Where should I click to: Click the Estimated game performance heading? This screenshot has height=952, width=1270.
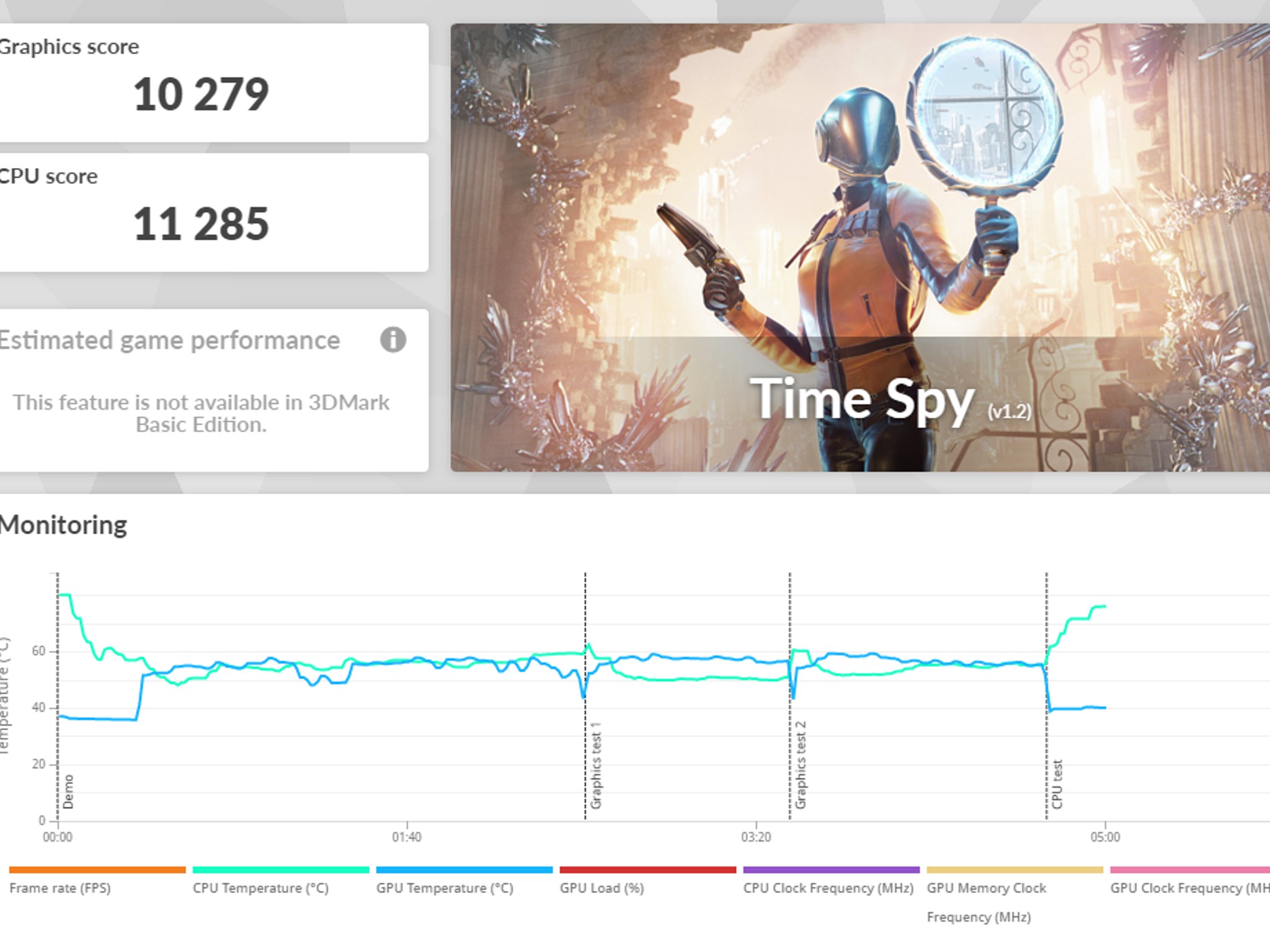click(169, 340)
